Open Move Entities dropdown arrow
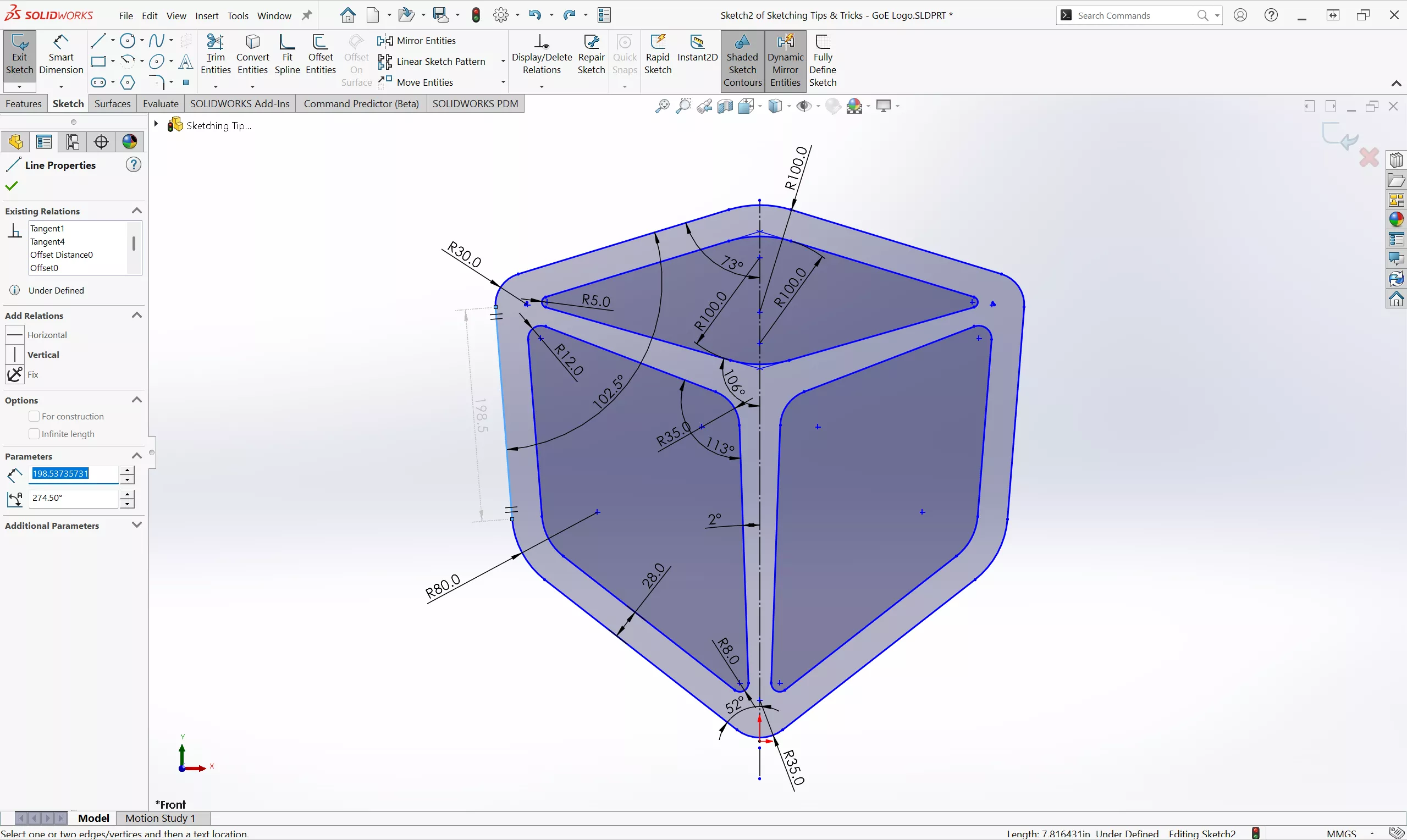Viewport: 1407px width, 840px height. (x=503, y=82)
